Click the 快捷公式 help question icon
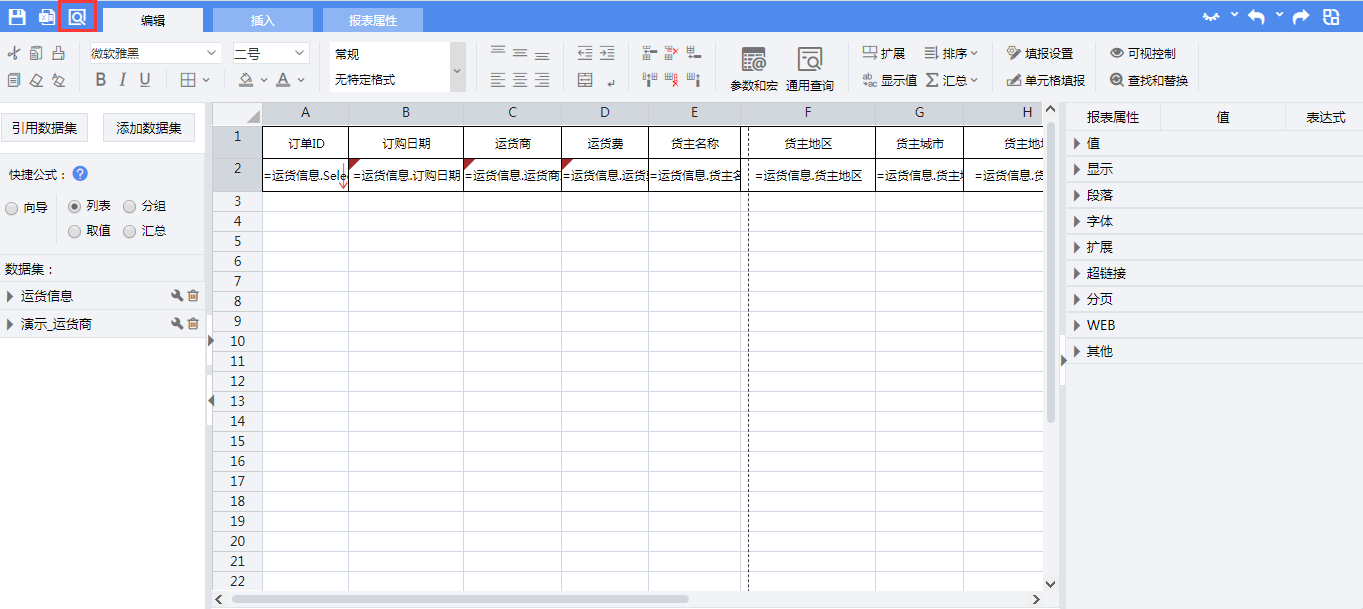1363x609 pixels. point(80,174)
